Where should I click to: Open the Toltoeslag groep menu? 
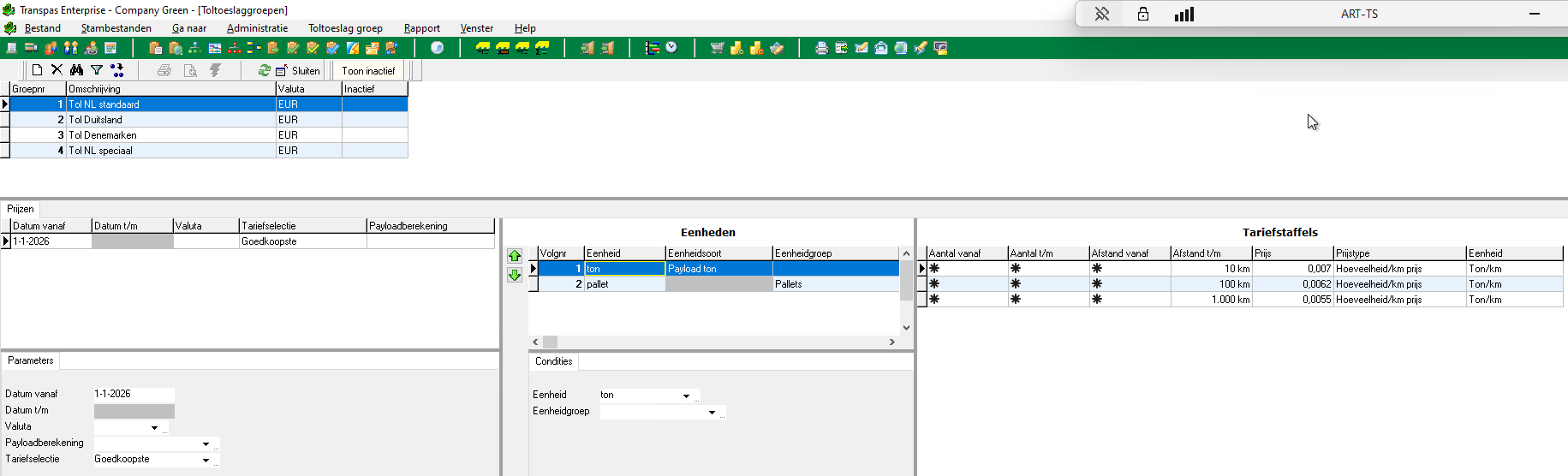pos(345,28)
